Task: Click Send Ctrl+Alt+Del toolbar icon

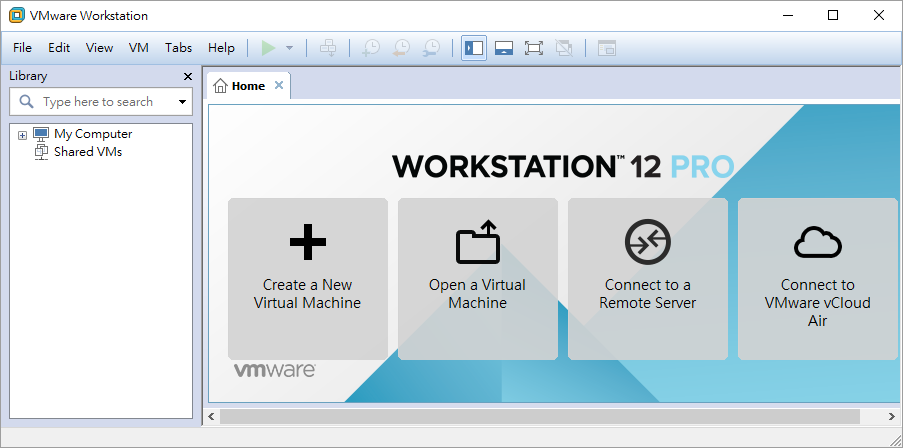Action: [328, 48]
